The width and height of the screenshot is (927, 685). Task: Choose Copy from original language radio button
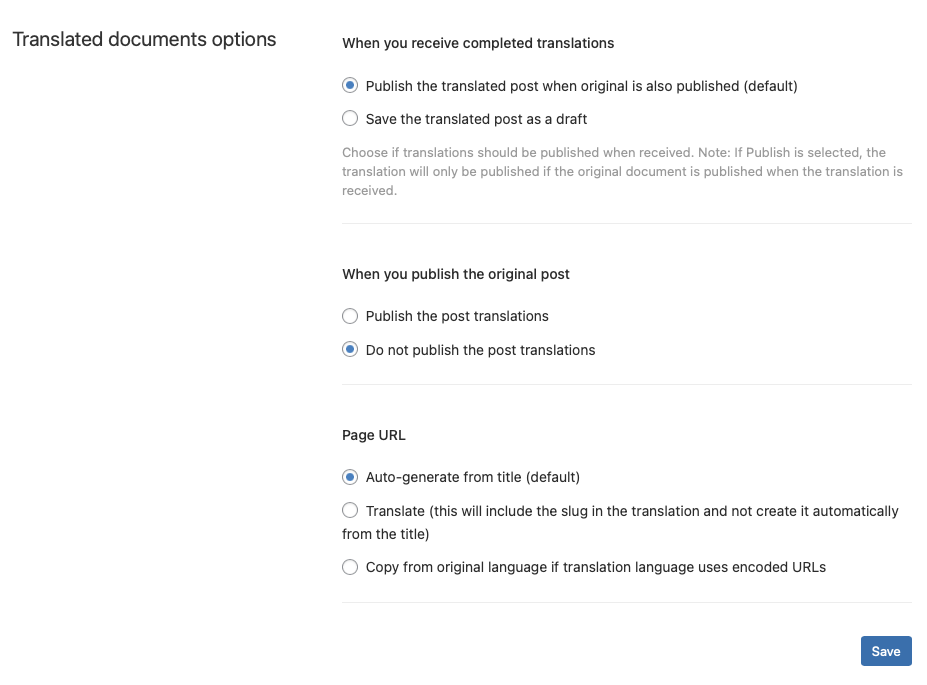point(350,567)
